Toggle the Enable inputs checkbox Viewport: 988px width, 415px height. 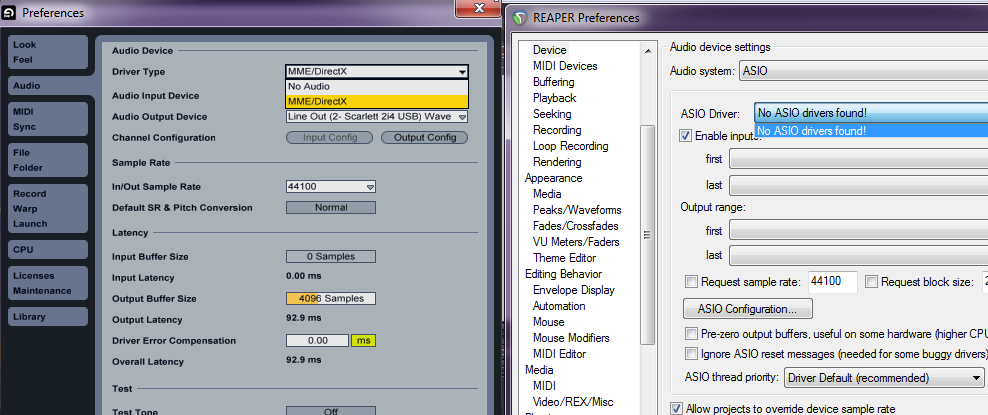coord(686,135)
